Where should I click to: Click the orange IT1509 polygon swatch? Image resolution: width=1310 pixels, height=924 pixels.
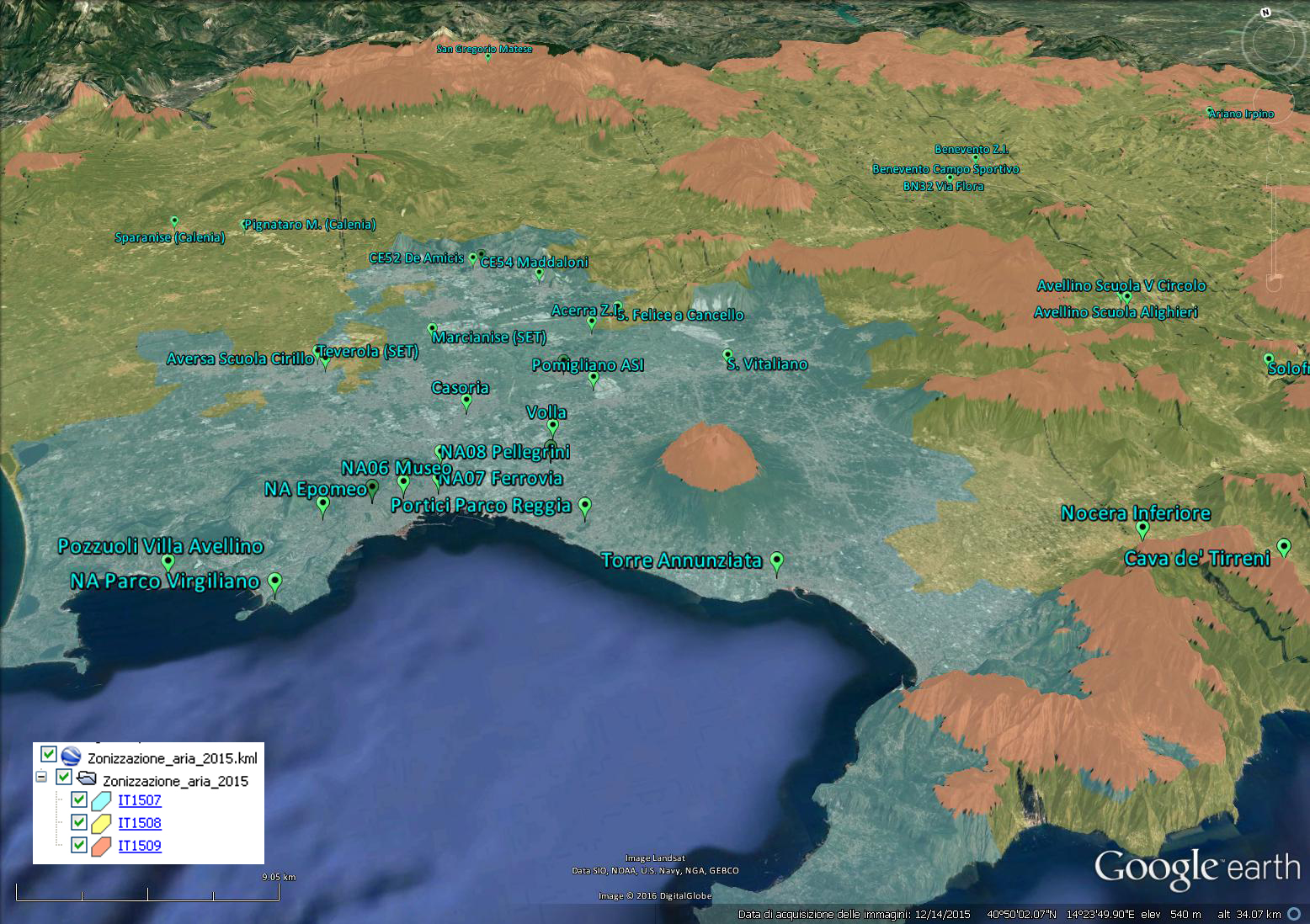(x=102, y=846)
